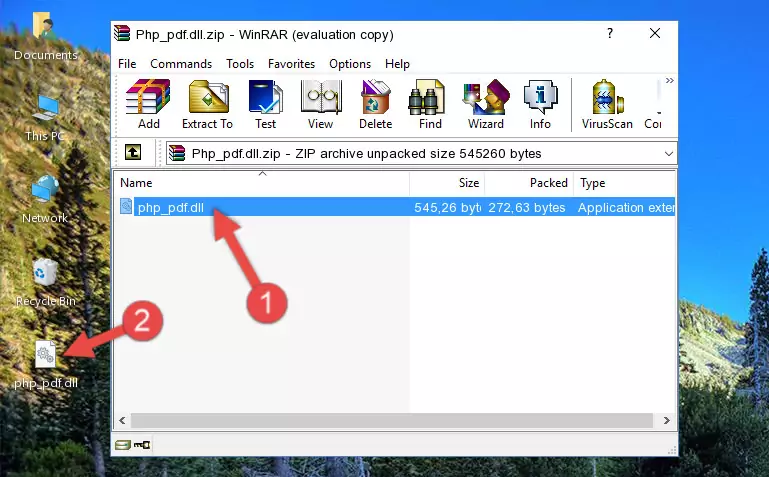Go up one folder level
769x477 pixels.
(x=133, y=152)
